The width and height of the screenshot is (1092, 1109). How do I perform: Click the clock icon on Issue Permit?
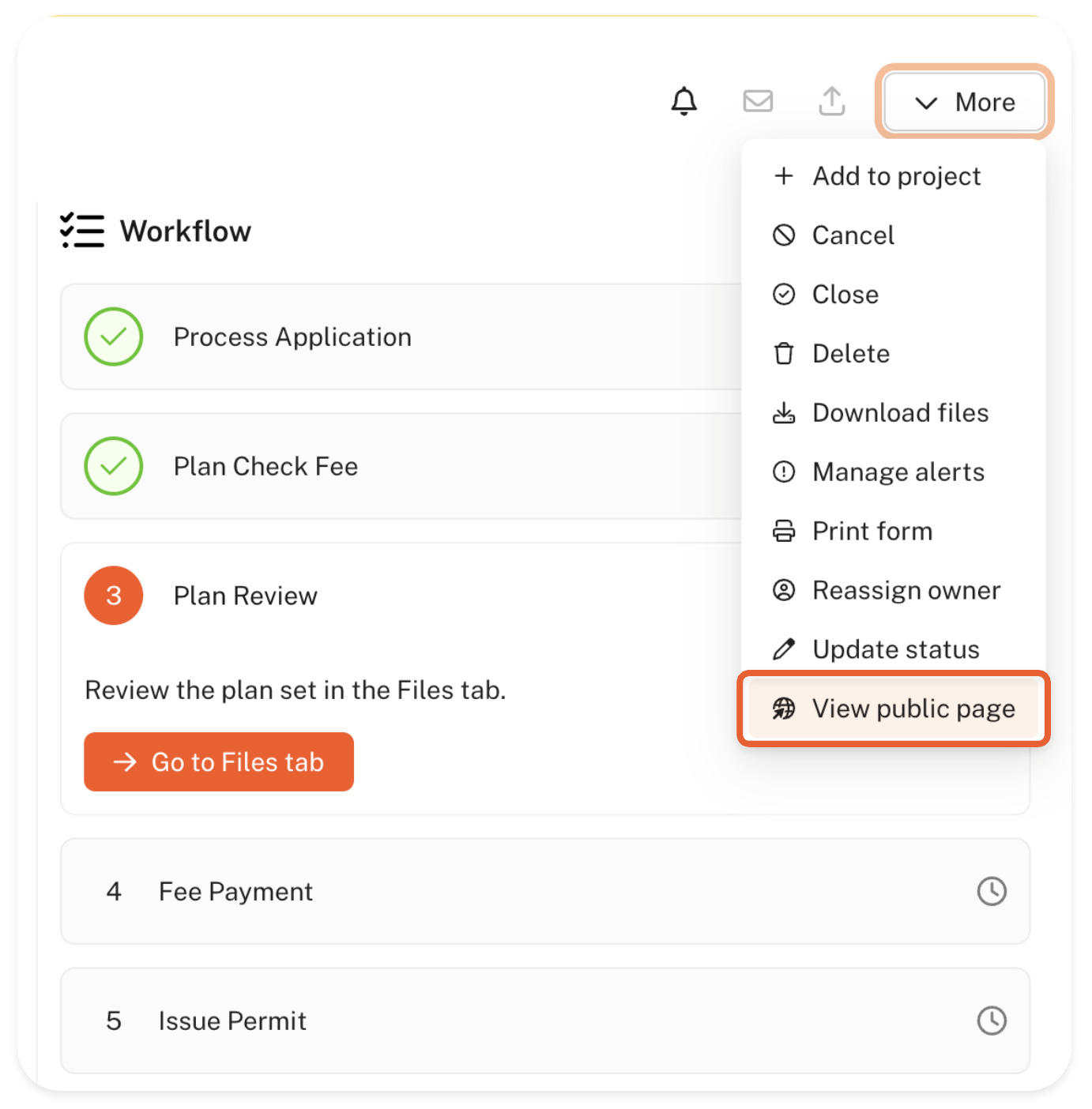coord(991,1021)
